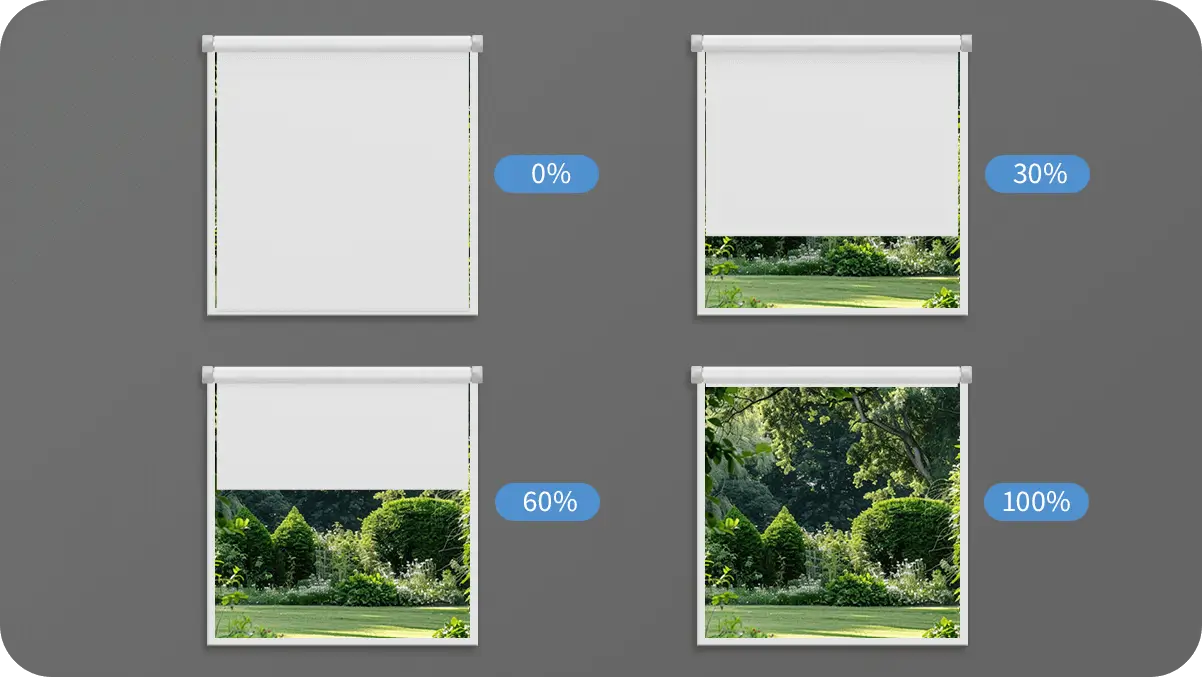Viewport: 1202px width, 677px height.
Task: Click roller tube above the 0% blind
Action: coord(343,43)
